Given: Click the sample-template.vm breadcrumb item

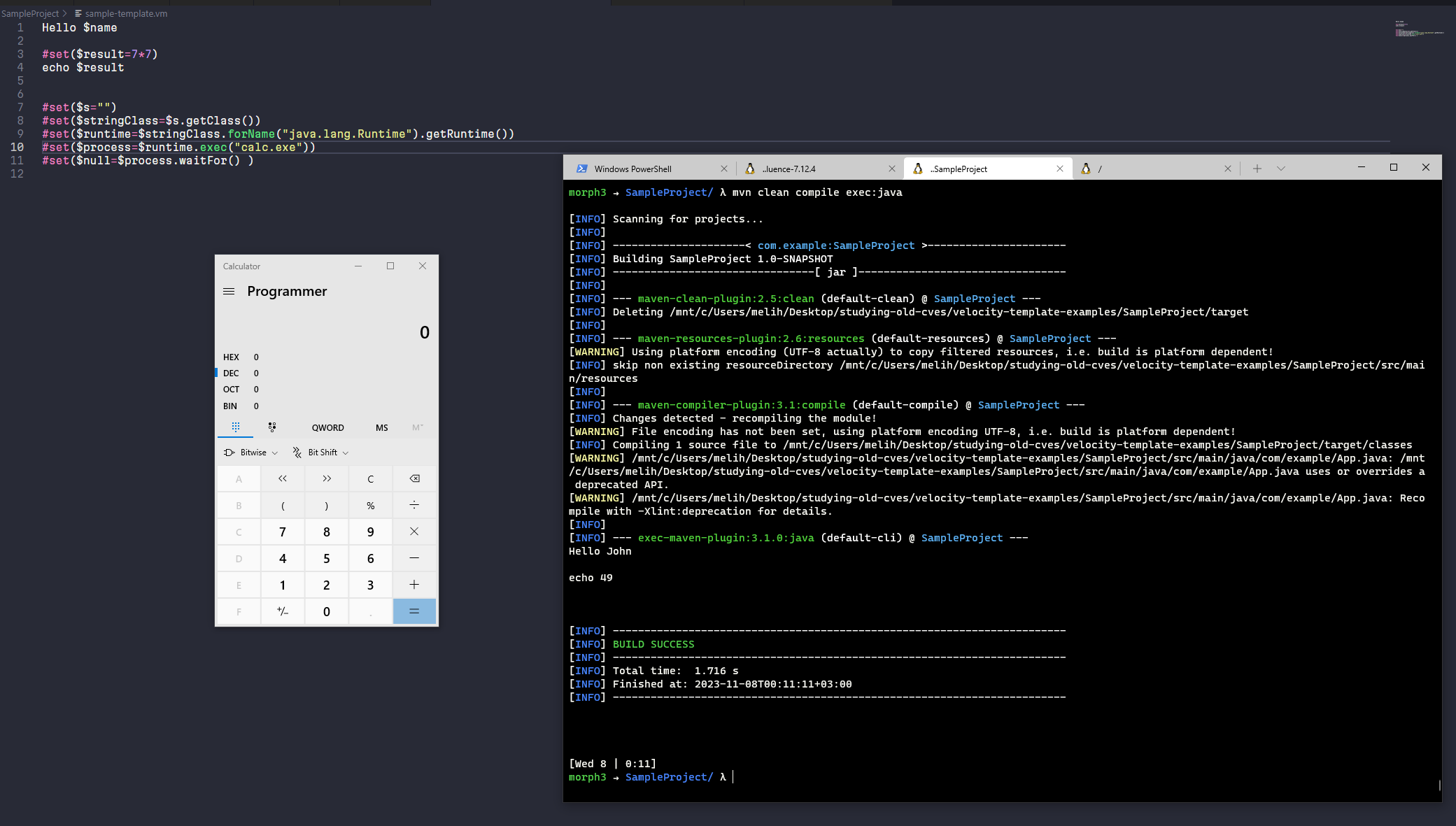Looking at the screenshot, I should [126, 13].
